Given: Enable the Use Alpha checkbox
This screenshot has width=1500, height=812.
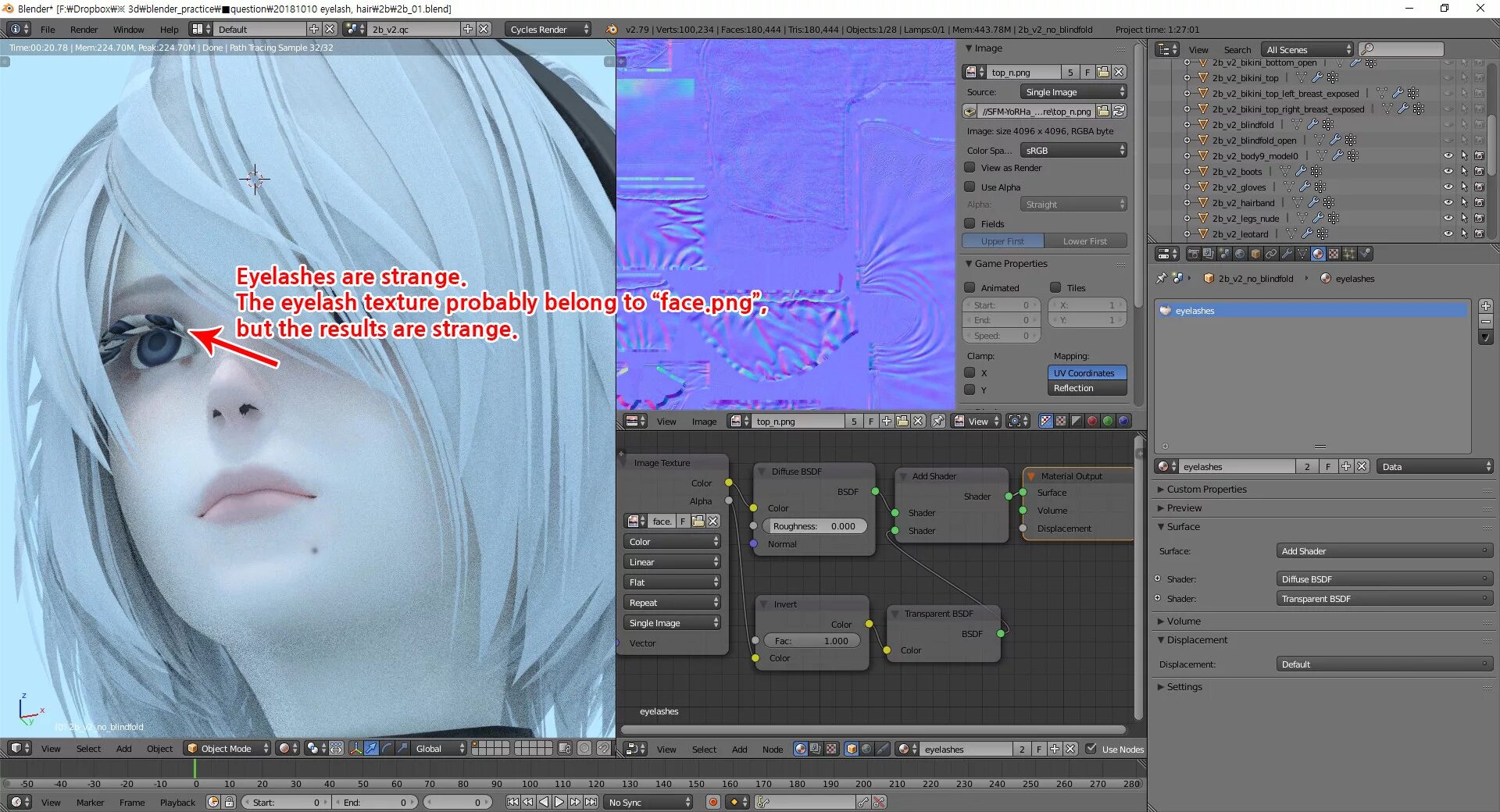Looking at the screenshot, I should click(x=970, y=187).
